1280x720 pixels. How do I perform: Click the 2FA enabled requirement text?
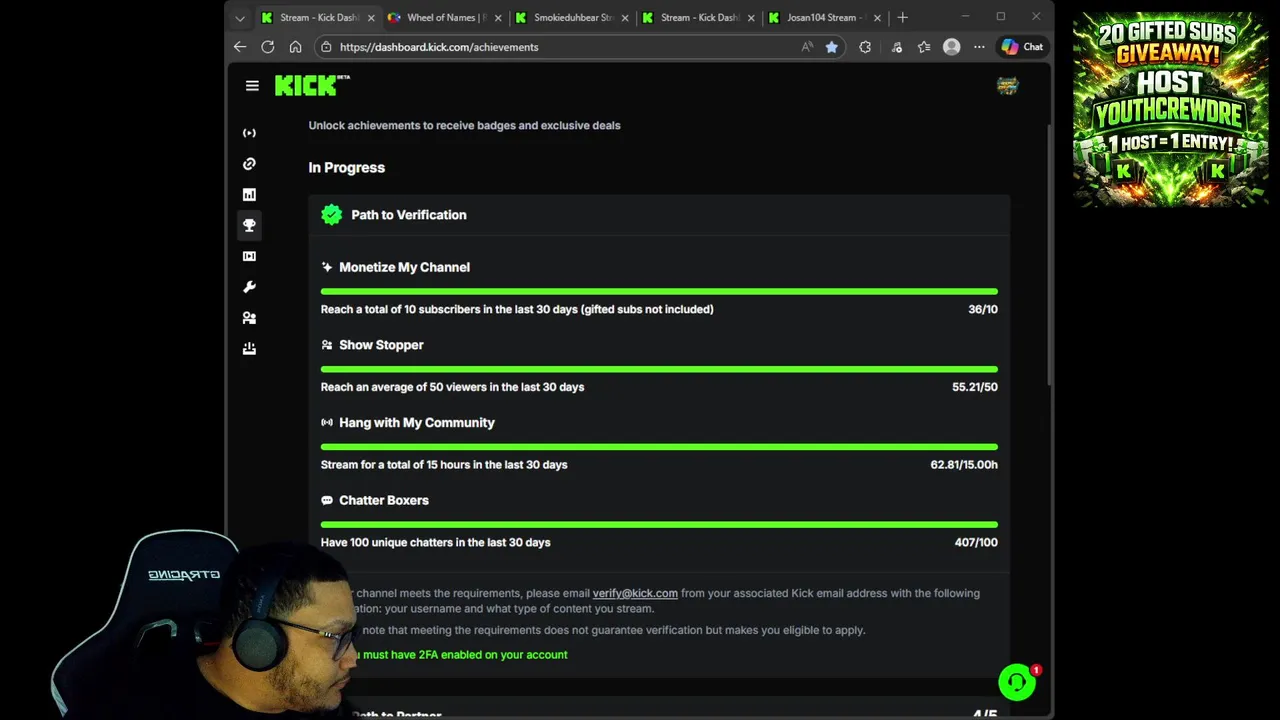460,655
